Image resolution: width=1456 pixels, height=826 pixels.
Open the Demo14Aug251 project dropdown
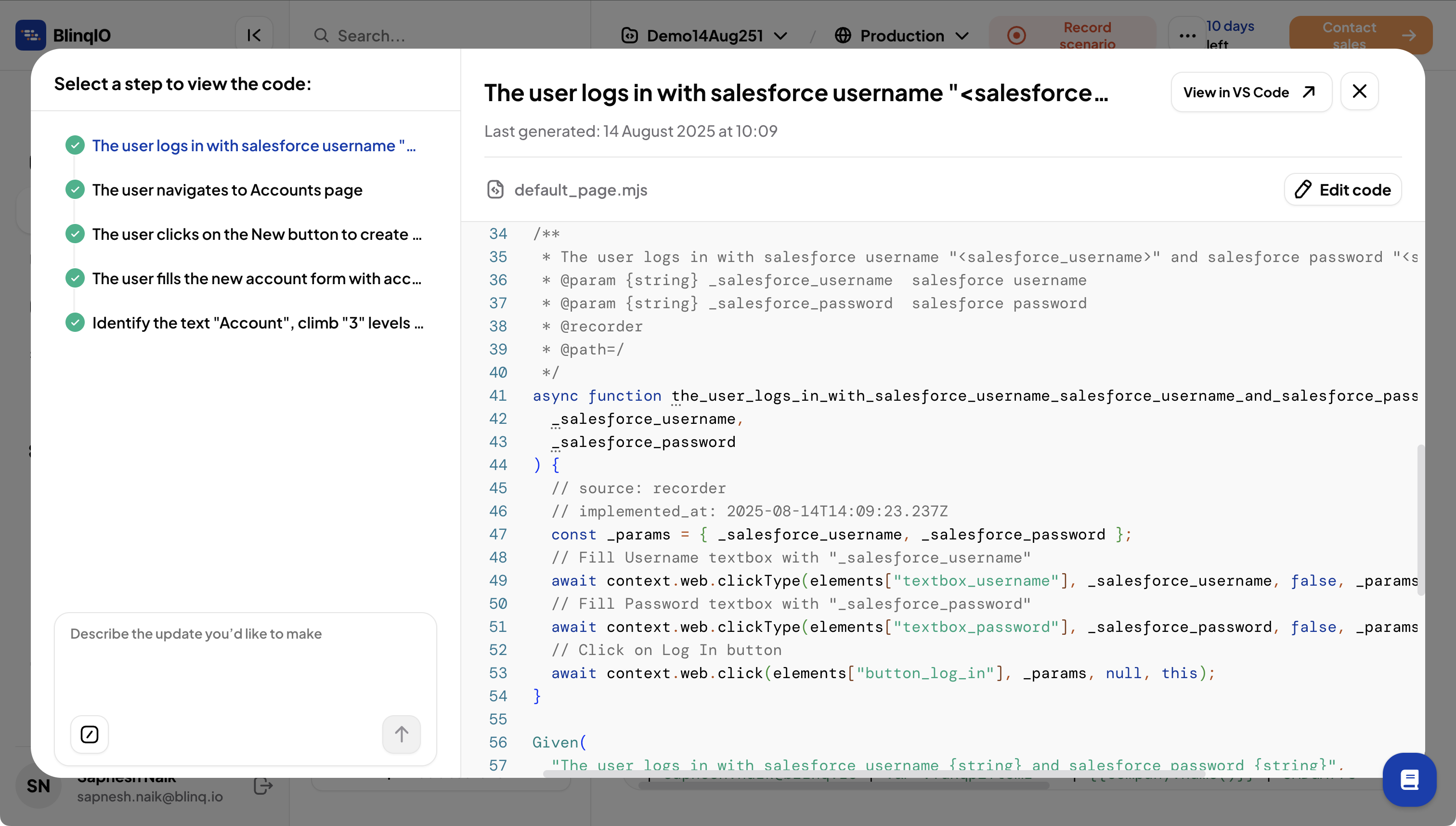(705, 35)
